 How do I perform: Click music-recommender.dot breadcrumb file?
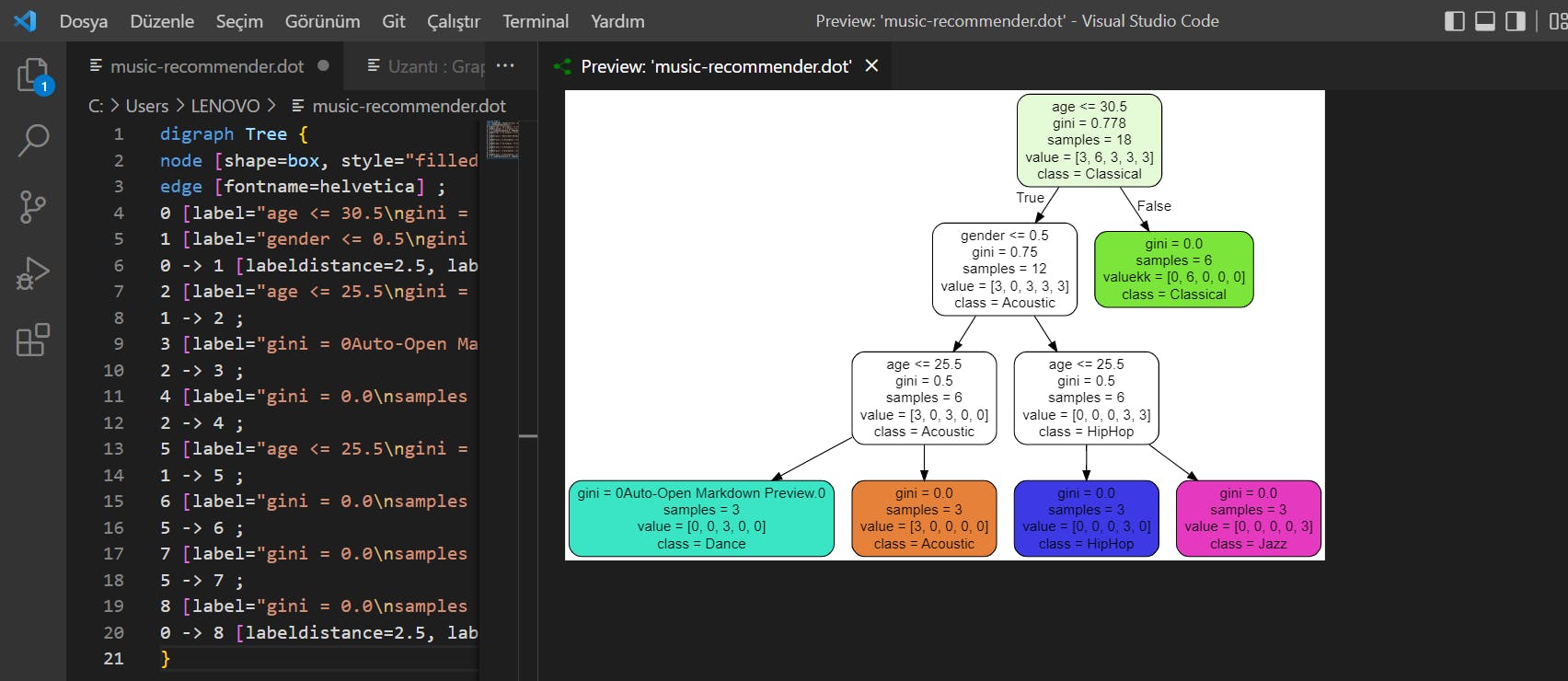coord(409,106)
